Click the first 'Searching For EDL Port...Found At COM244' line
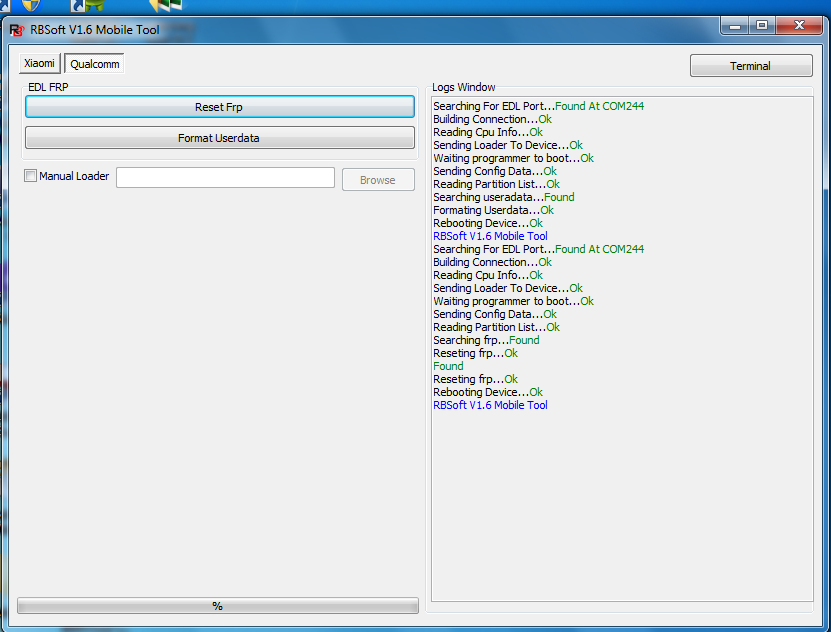Screen dimensions: 831x632 coord(538,106)
